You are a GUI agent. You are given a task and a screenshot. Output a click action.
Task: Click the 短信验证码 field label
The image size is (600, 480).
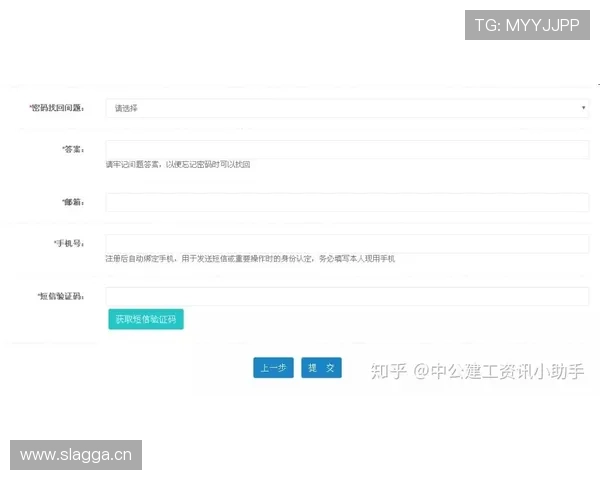[x=61, y=296]
